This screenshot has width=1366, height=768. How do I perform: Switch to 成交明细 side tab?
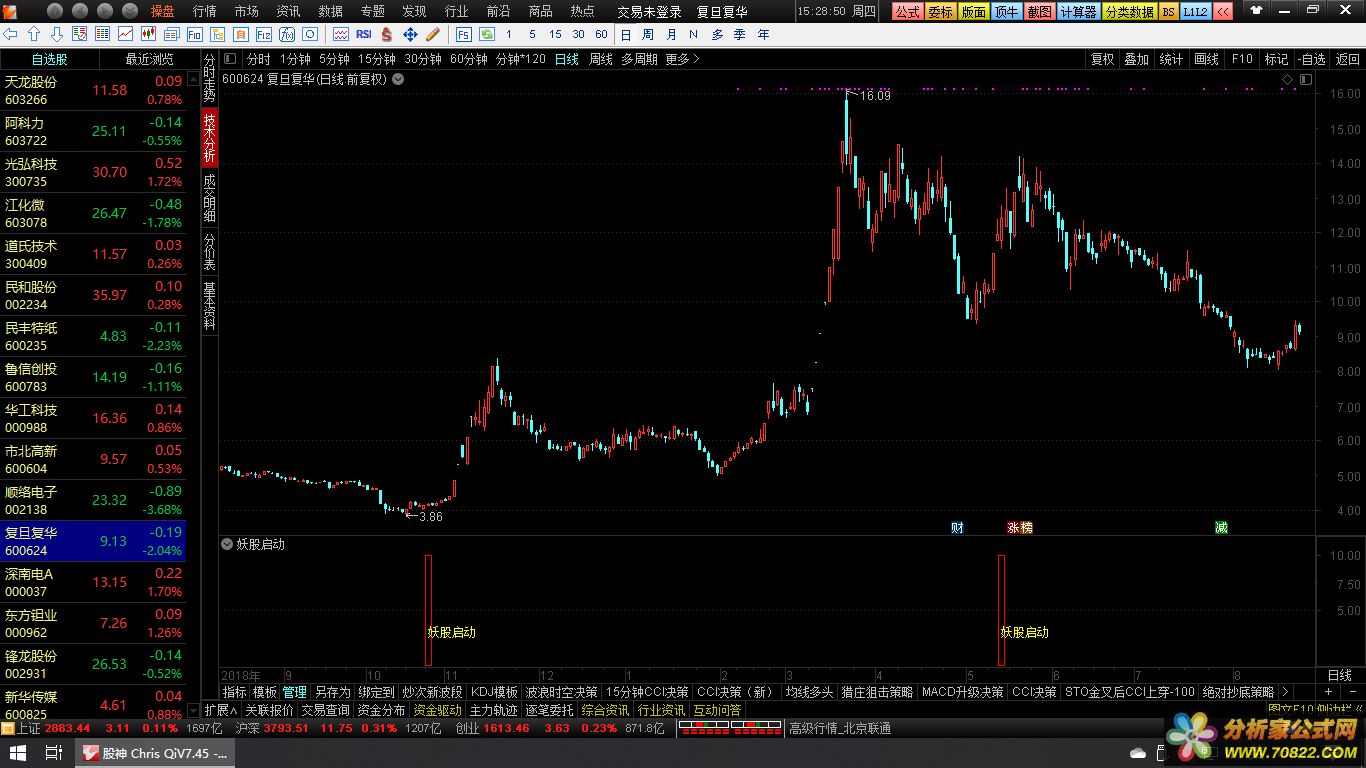point(209,198)
